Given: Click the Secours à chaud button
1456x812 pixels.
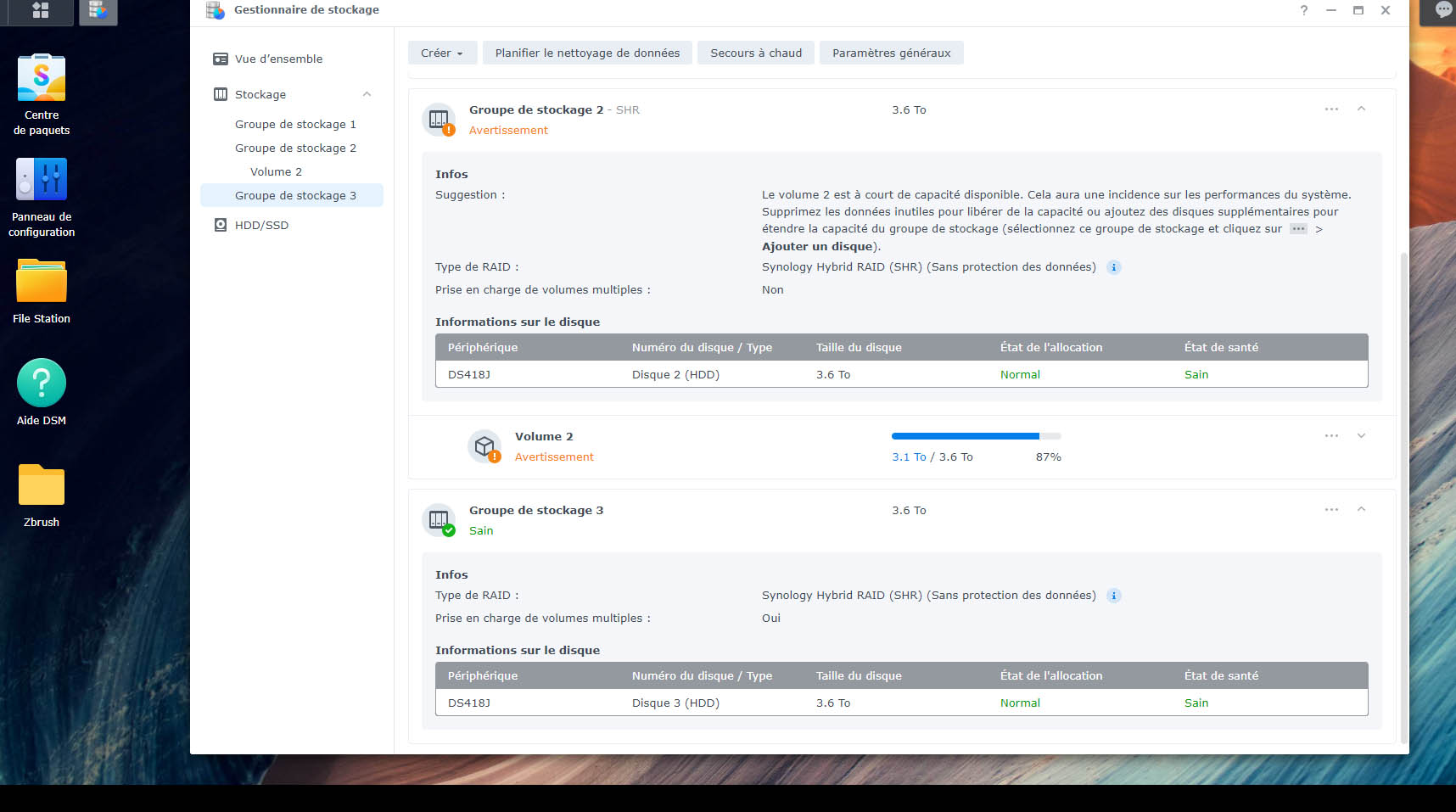Looking at the screenshot, I should [756, 53].
